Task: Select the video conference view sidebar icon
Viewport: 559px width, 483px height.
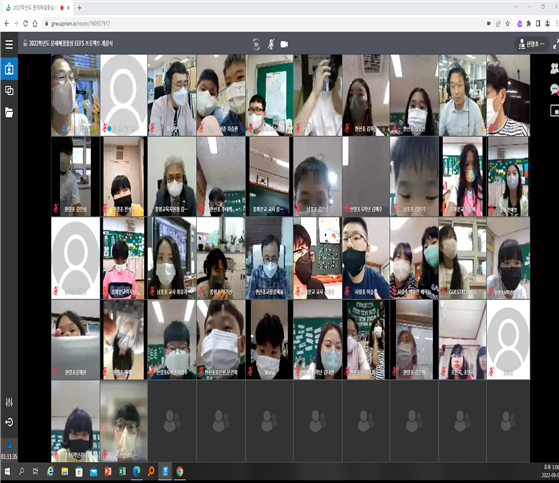Action: point(9,69)
